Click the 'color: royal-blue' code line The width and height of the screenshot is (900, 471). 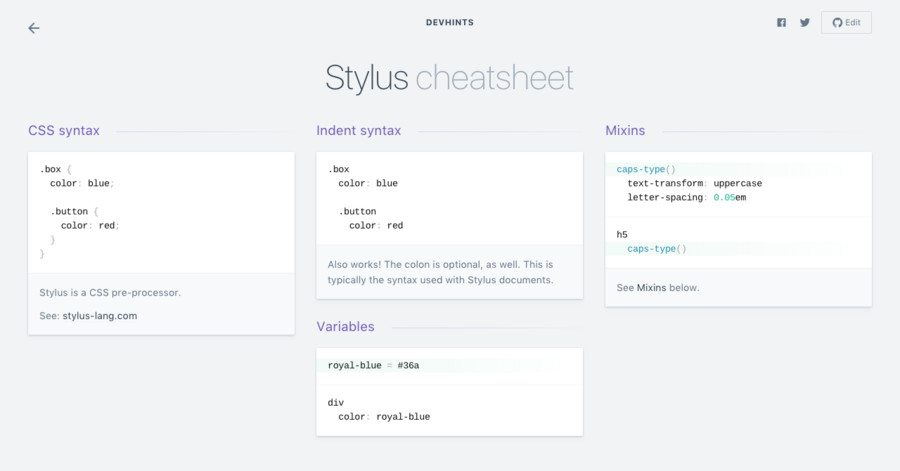384,416
